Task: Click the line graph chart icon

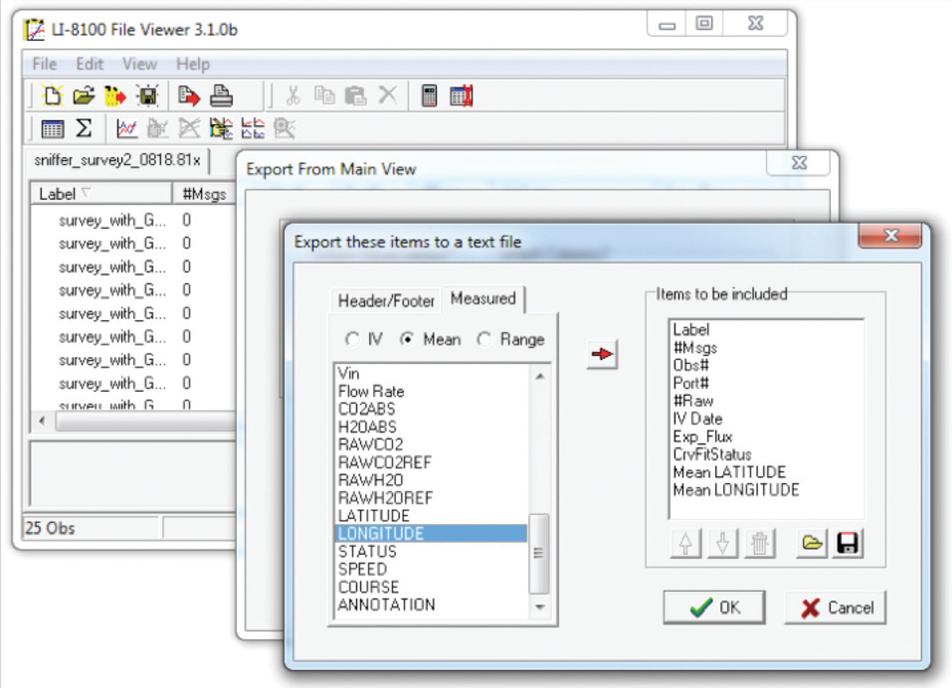Action: [126, 128]
